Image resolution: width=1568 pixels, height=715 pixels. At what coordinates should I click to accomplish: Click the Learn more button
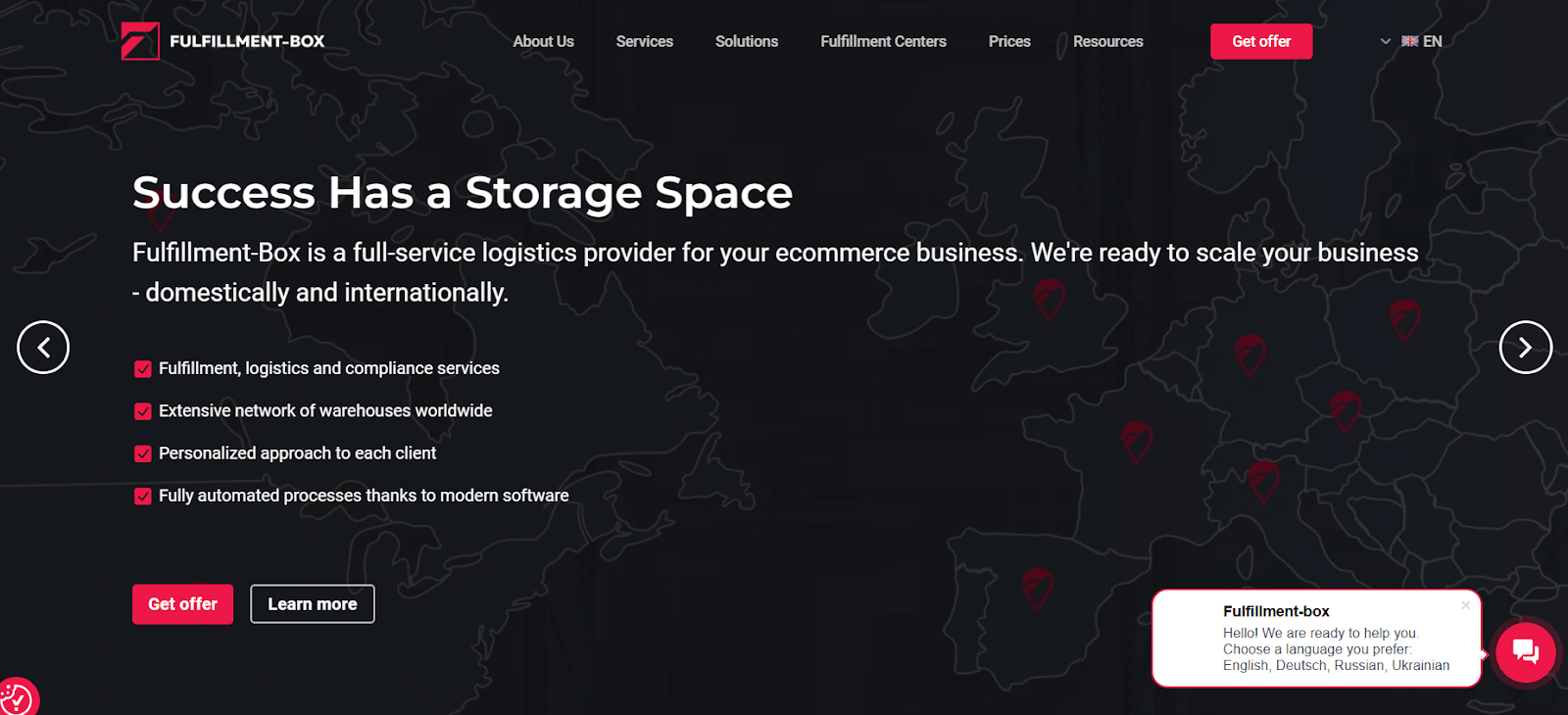click(x=312, y=604)
